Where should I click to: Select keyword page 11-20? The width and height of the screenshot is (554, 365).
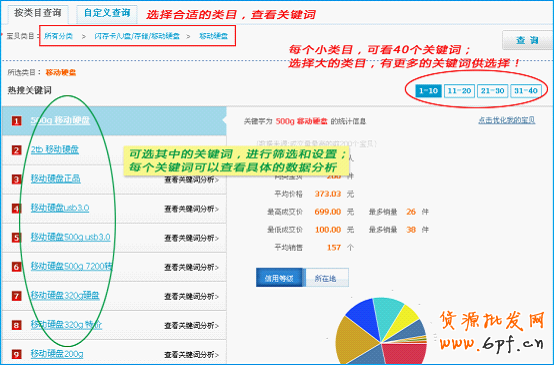(459, 91)
